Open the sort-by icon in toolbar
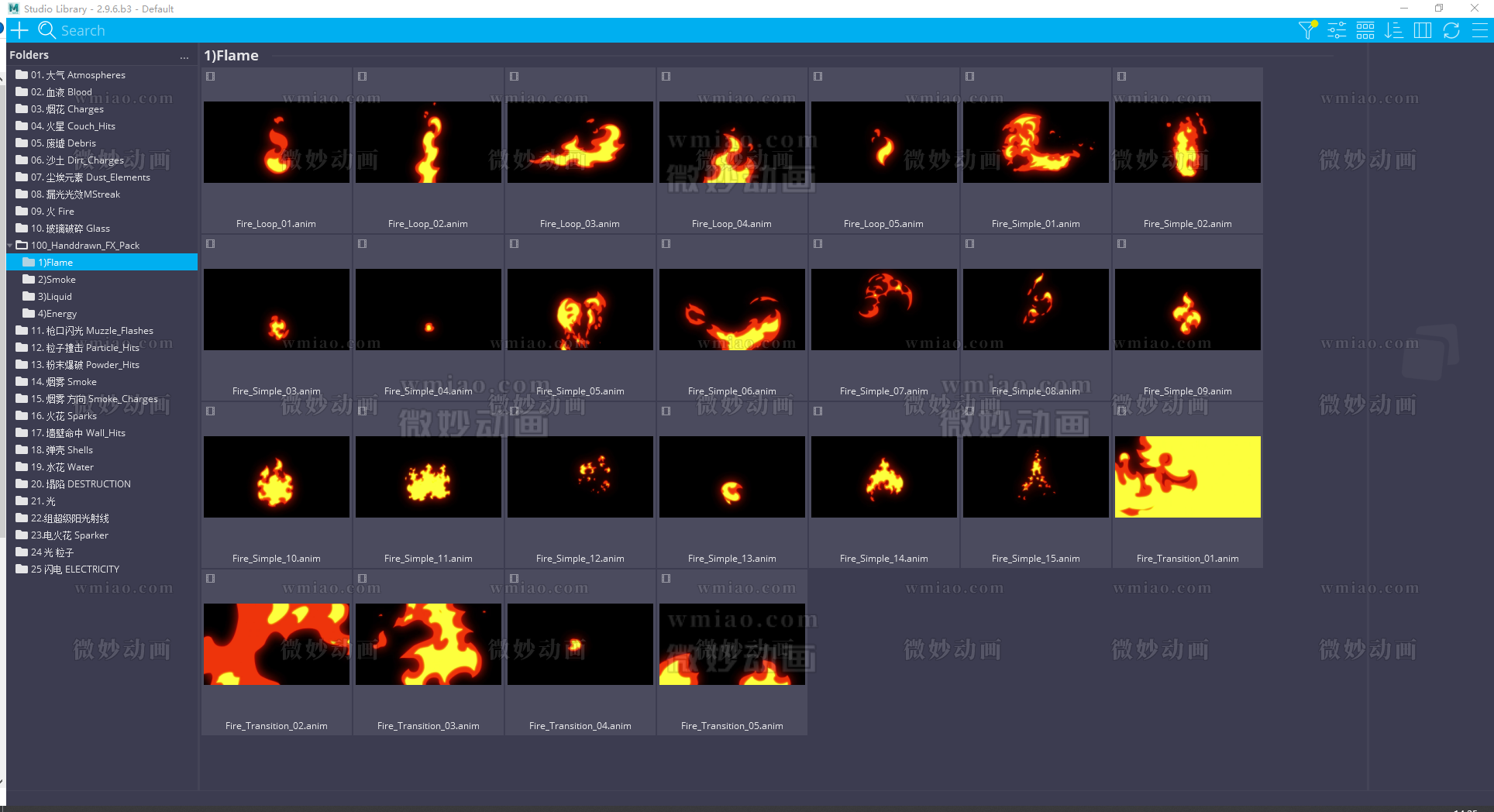The height and width of the screenshot is (812, 1494). (x=1394, y=30)
